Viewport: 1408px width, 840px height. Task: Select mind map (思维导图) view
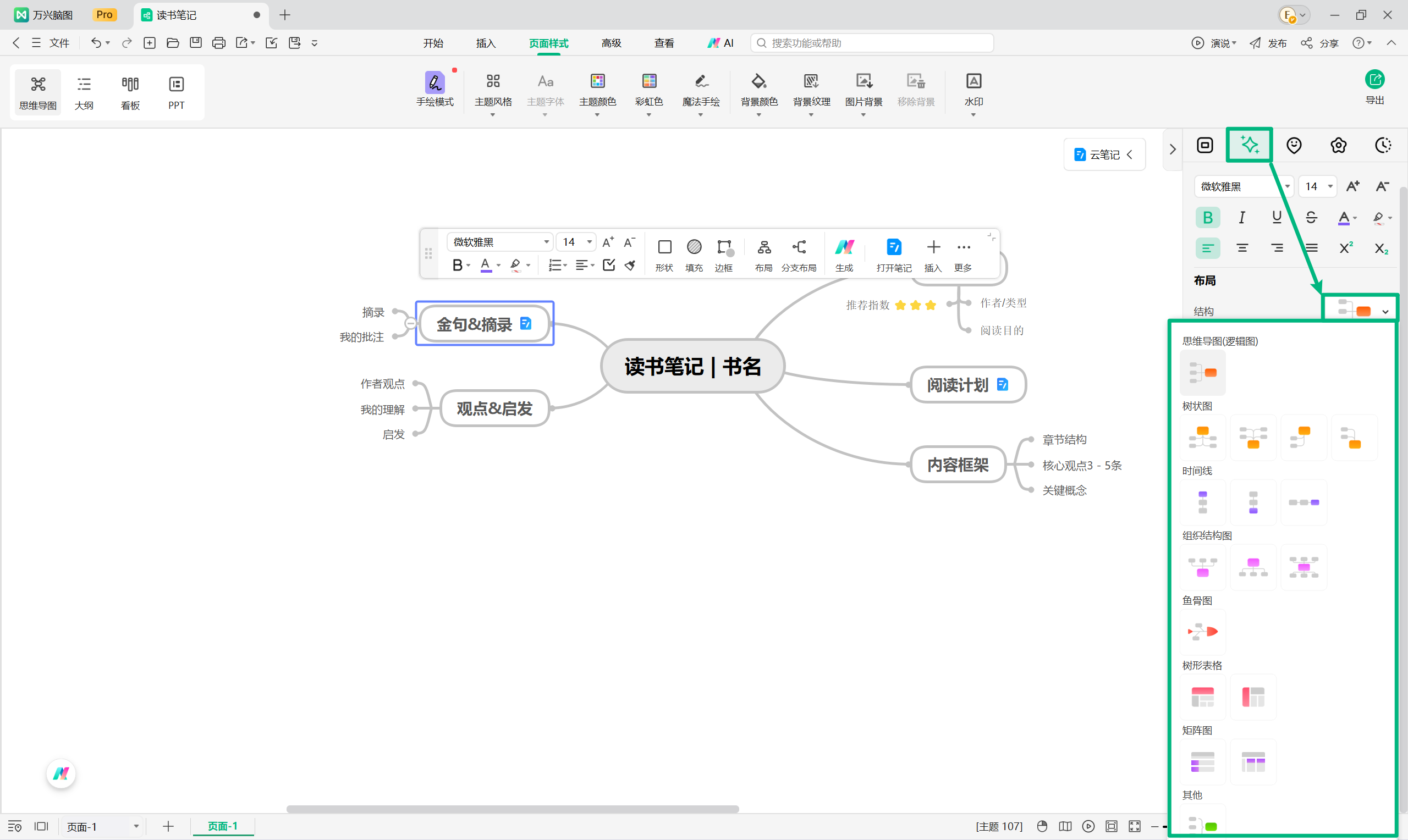tap(38, 93)
